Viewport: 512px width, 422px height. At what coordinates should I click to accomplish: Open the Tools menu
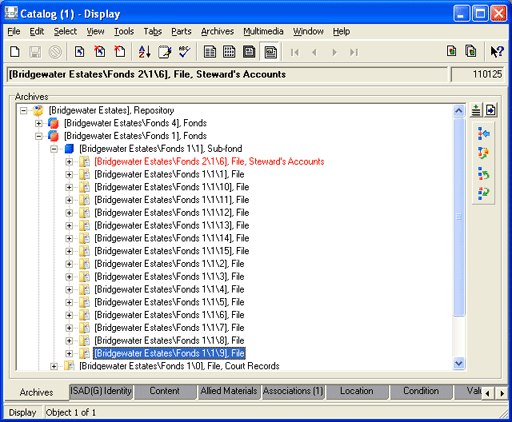tap(124, 31)
